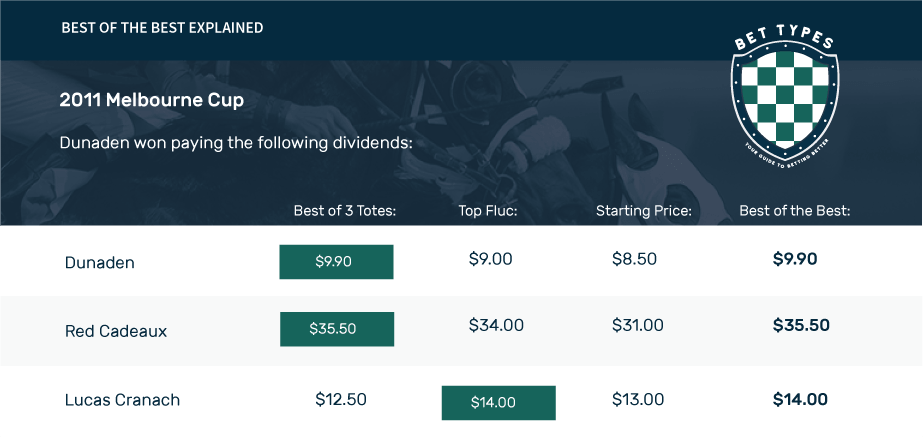This screenshot has width=923, height=437.
Task: Select the highlighted $9.90 Dunaden tote price
Action: pos(336,261)
